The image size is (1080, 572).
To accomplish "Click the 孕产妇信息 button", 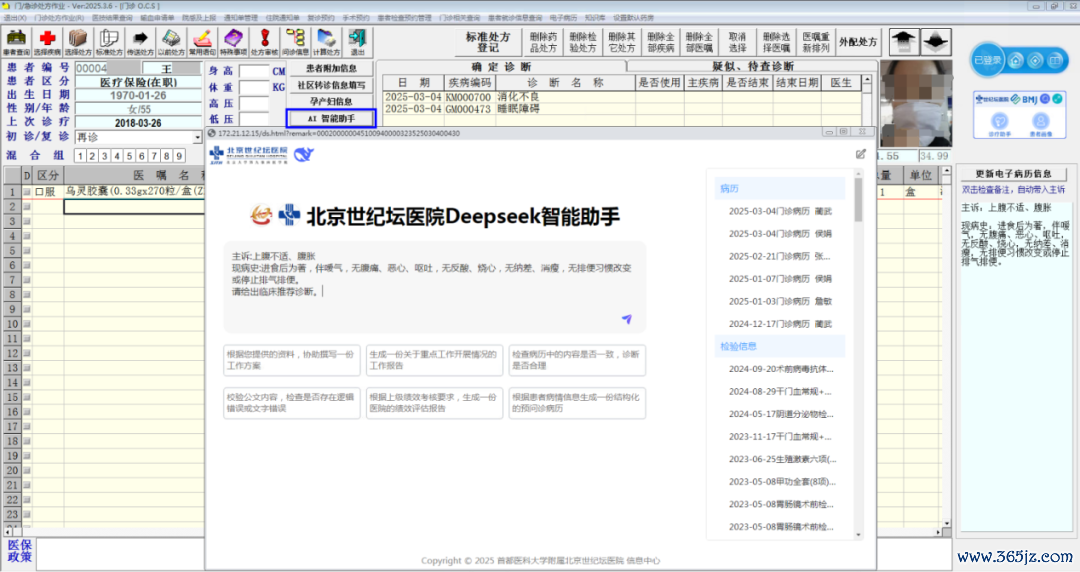I will pos(331,101).
